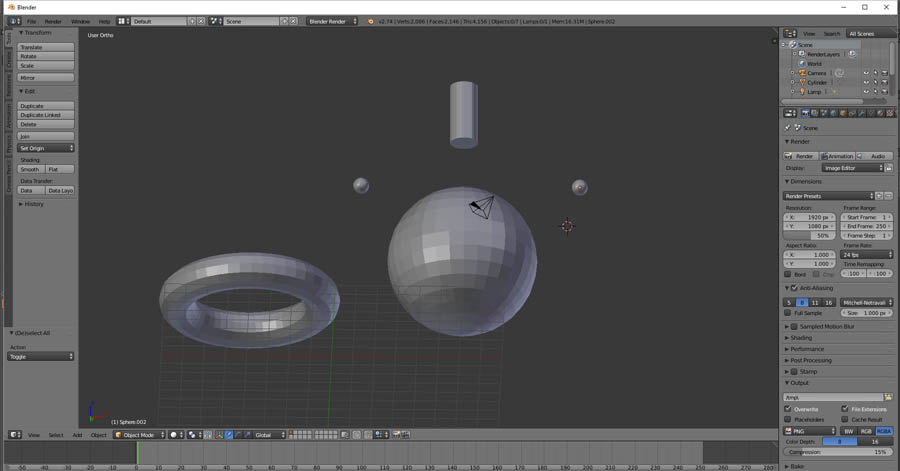Viewport: 900px width, 471px height.
Task: Select the Camera object icon in outliner
Action: (801, 73)
